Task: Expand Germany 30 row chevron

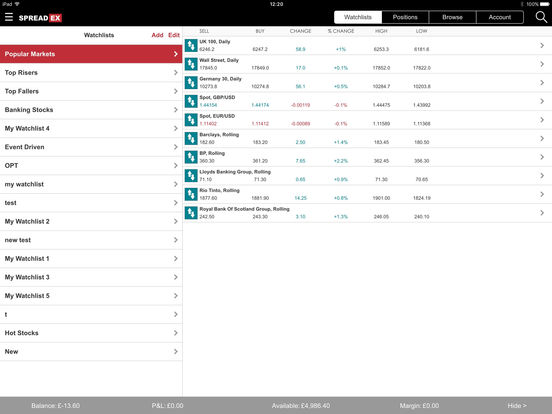Action: [x=542, y=83]
